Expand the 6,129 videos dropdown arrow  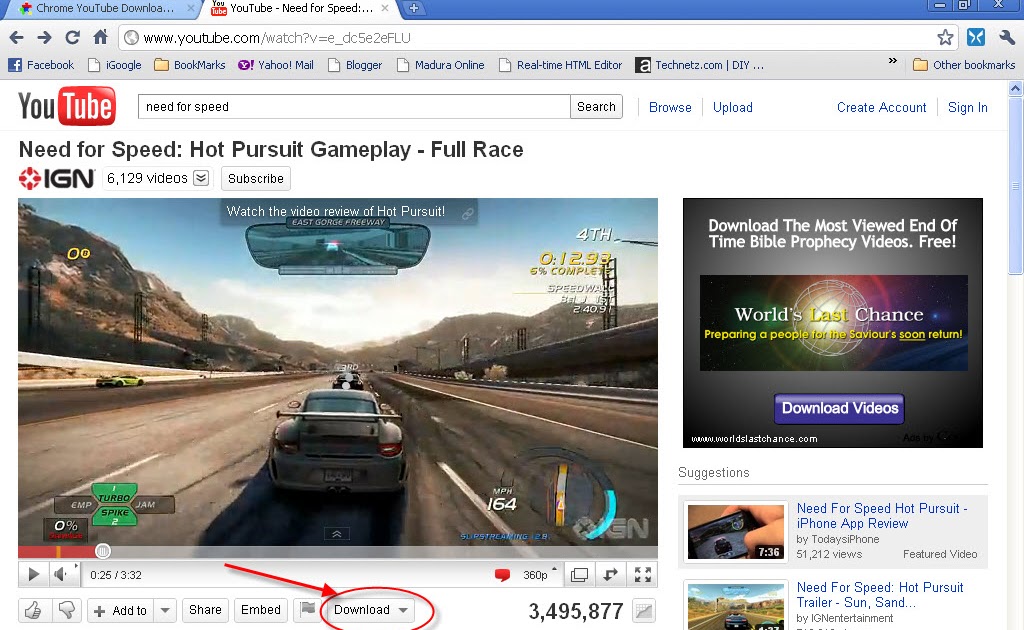tap(201, 178)
